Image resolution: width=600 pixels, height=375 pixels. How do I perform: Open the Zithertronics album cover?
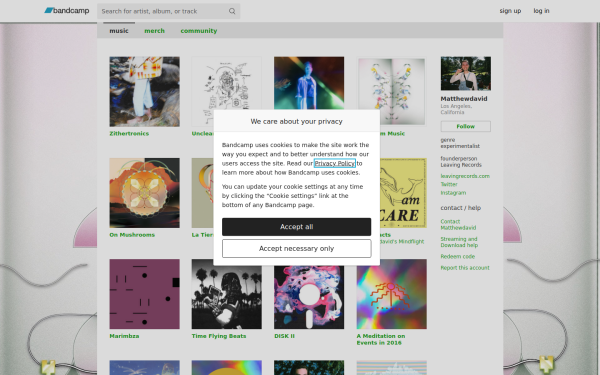click(x=144, y=91)
